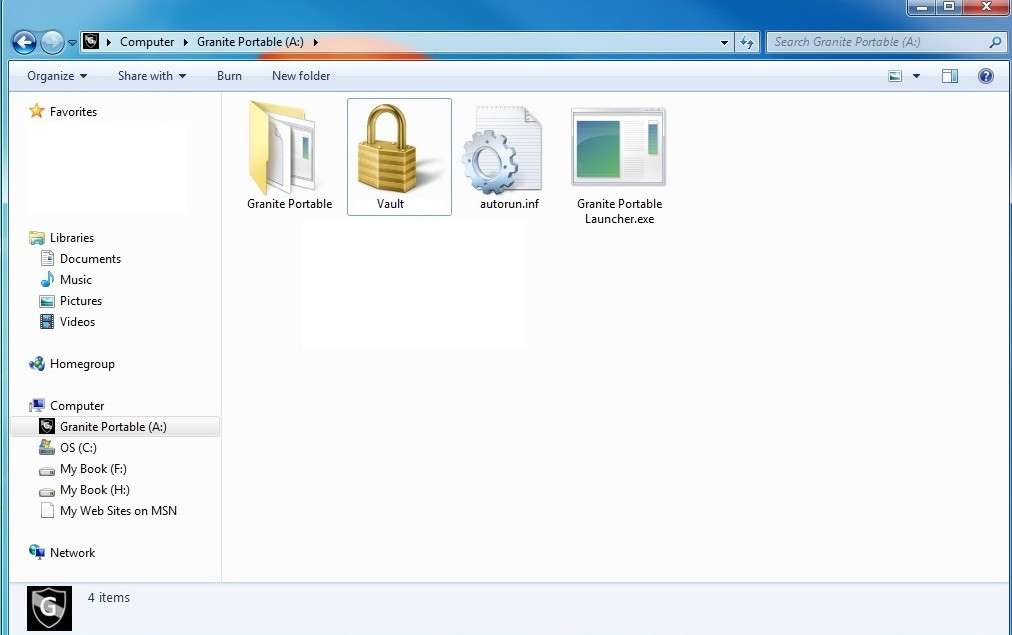Image resolution: width=1012 pixels, height=635 pixels.
Task: Click the shield icon beside Granite Portable (A:)
Action: click(x=46, y=426)
